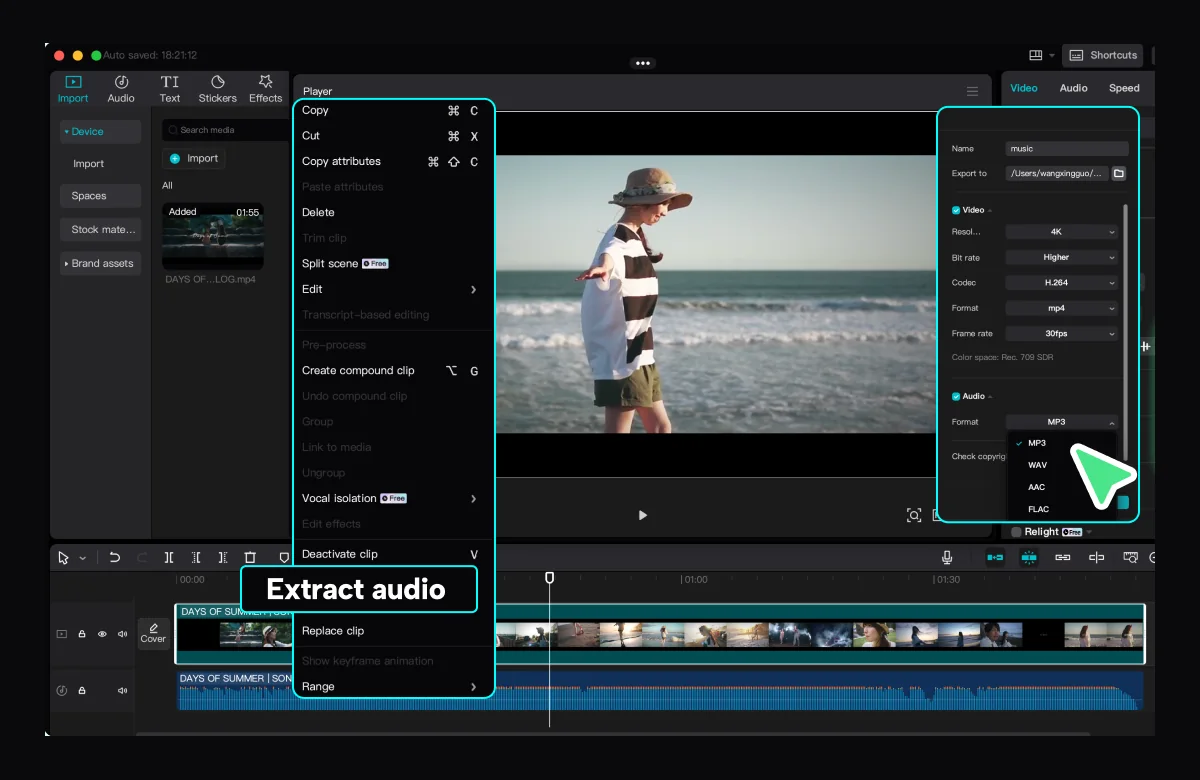Screen dimensions: 1200x780
Task: Click the magnifier in Search media box
Action: [x=173, y=130]
